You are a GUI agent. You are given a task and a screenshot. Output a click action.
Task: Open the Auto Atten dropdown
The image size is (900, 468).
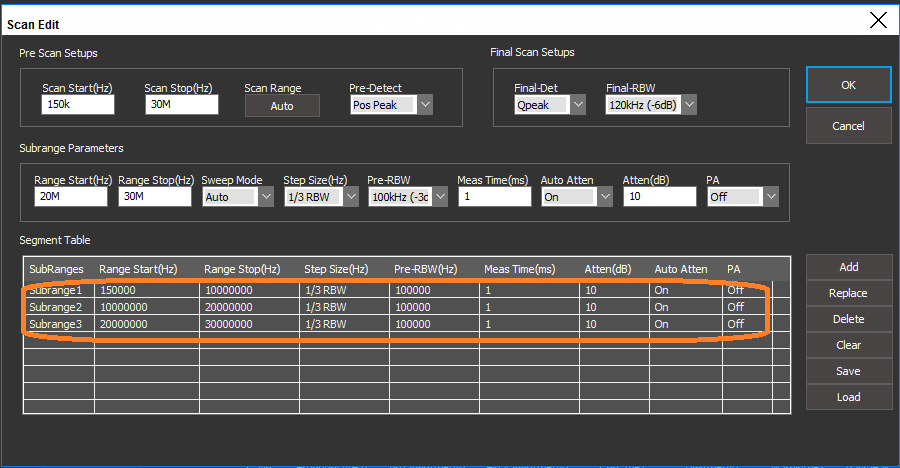pos(605,197)
